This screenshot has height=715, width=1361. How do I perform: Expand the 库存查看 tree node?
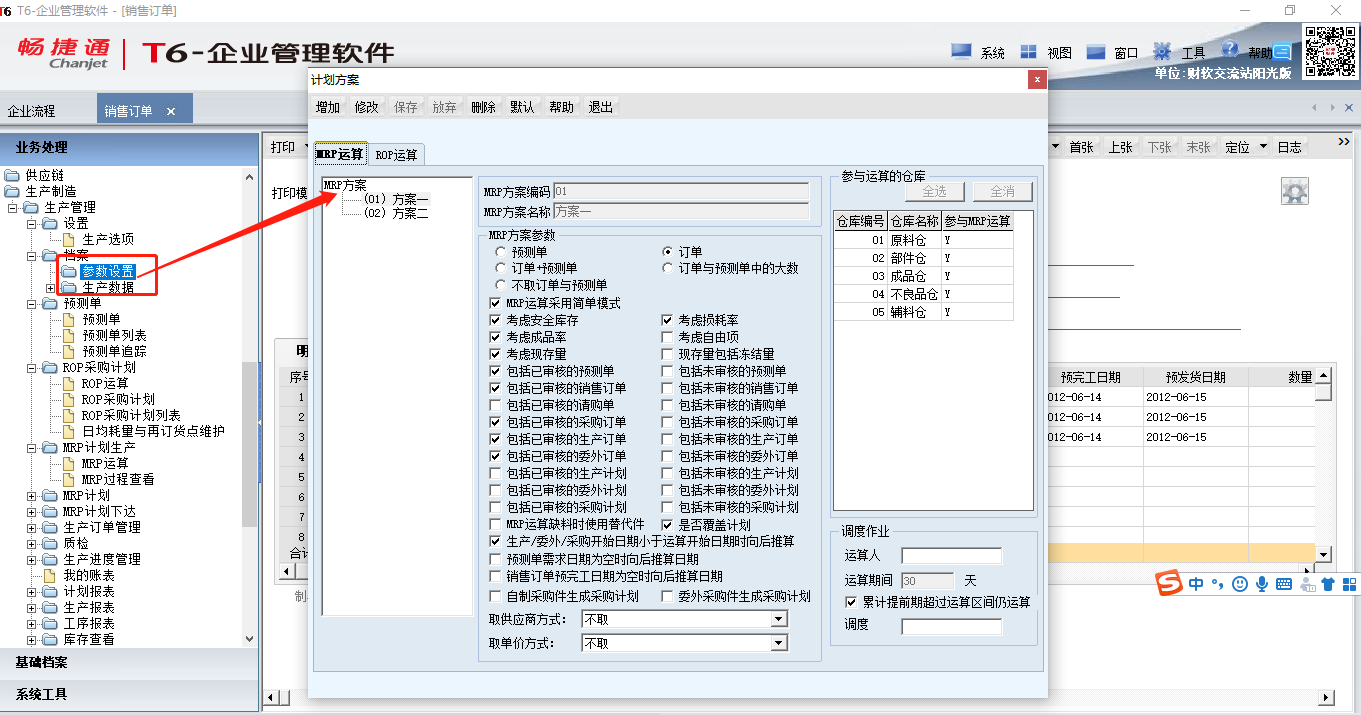(x=32, y=640)
